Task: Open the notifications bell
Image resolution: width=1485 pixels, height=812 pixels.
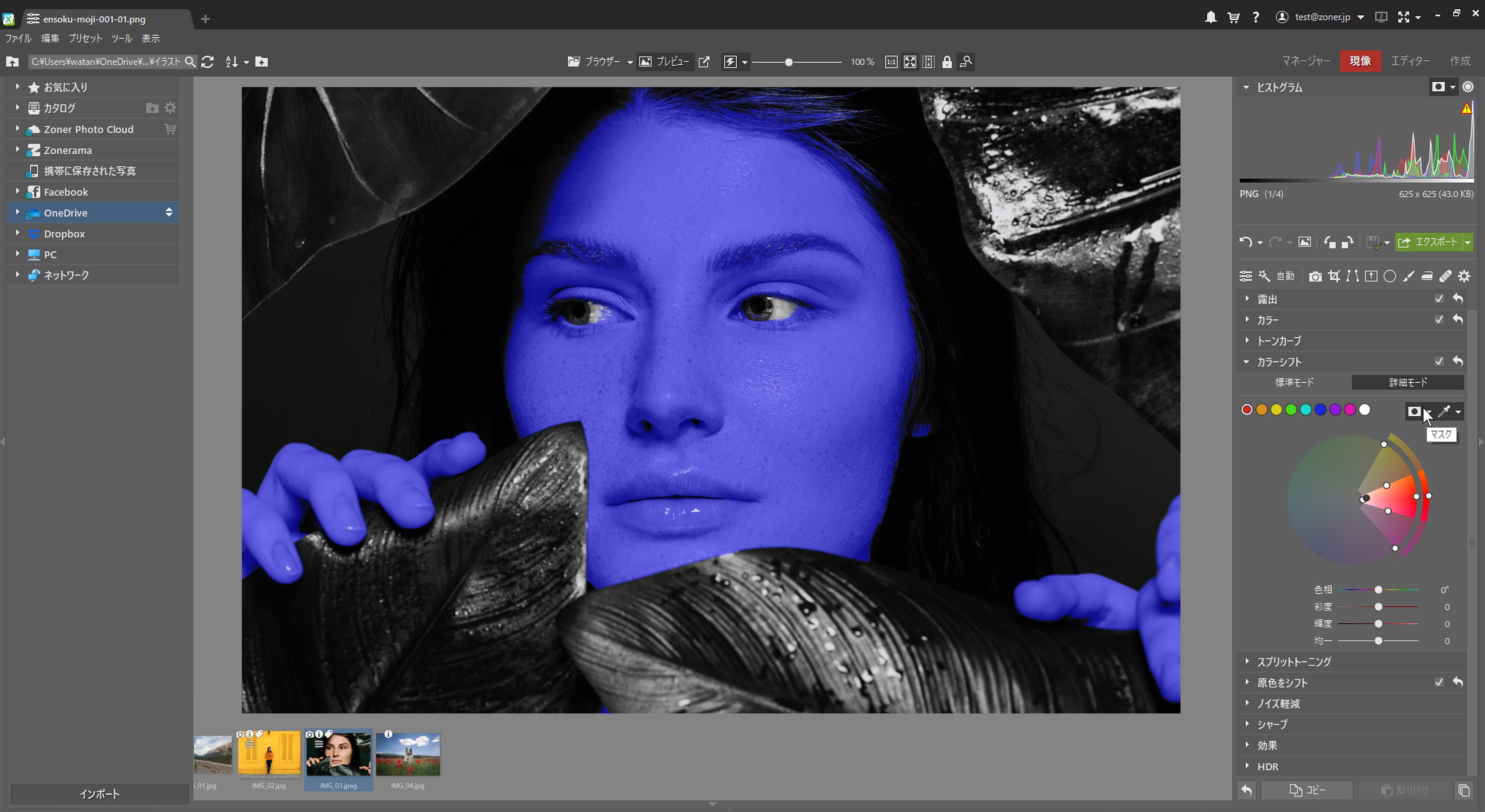Action: (1210, 17)
